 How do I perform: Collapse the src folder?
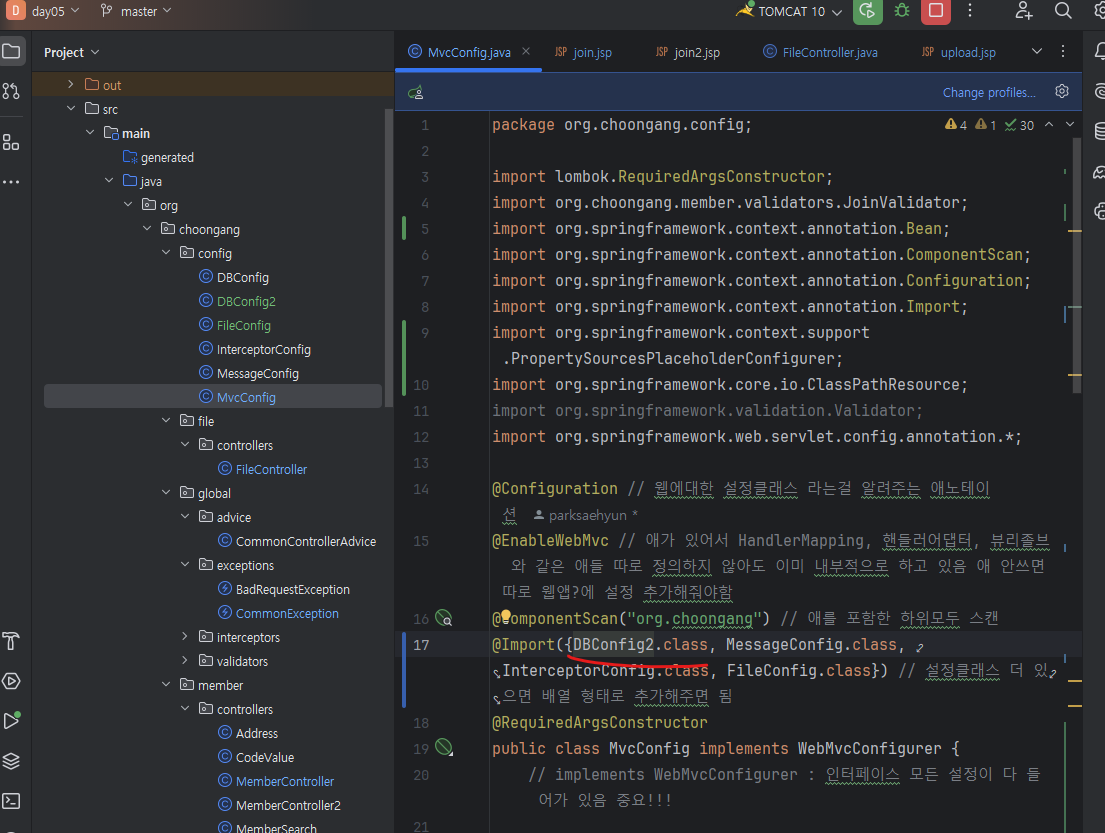[70, 109]
